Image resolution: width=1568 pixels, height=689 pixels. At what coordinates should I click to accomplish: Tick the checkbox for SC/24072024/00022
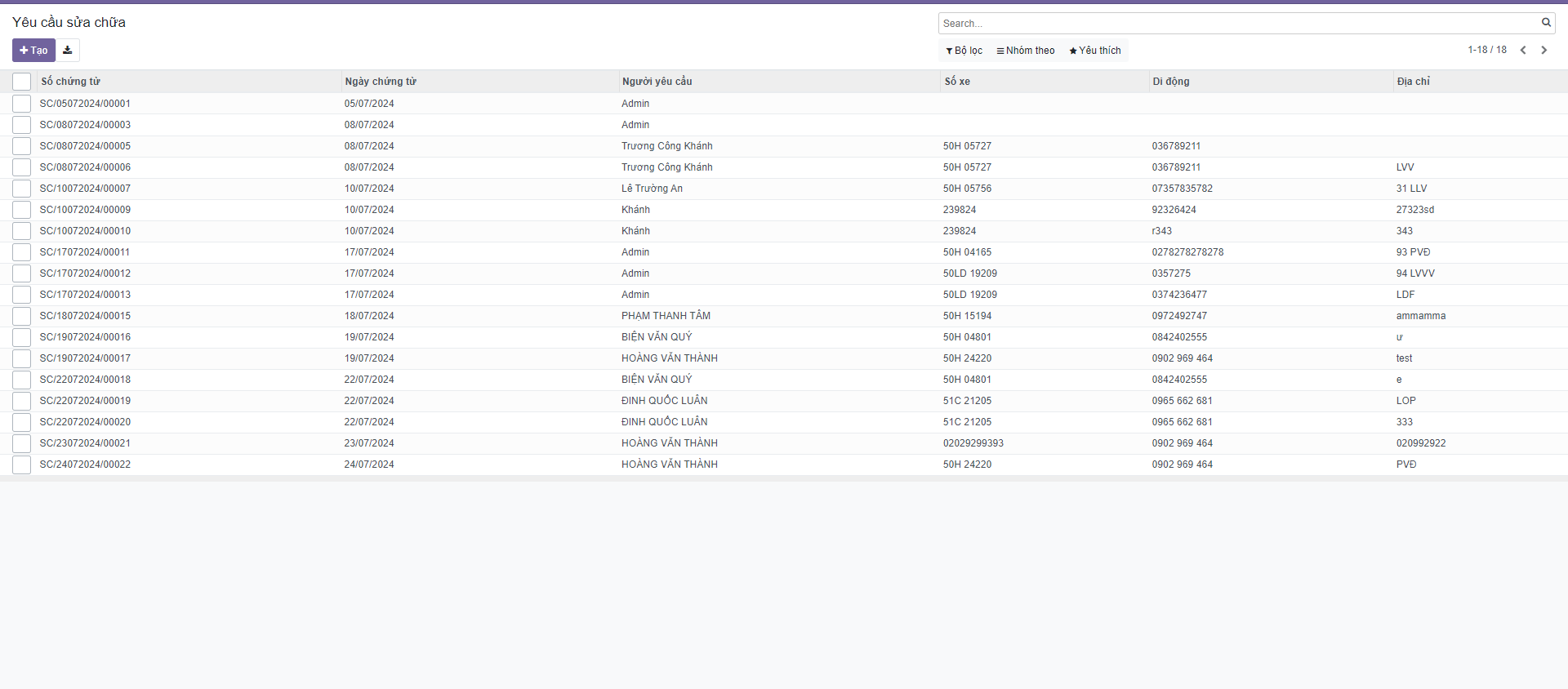pos(22,465)
